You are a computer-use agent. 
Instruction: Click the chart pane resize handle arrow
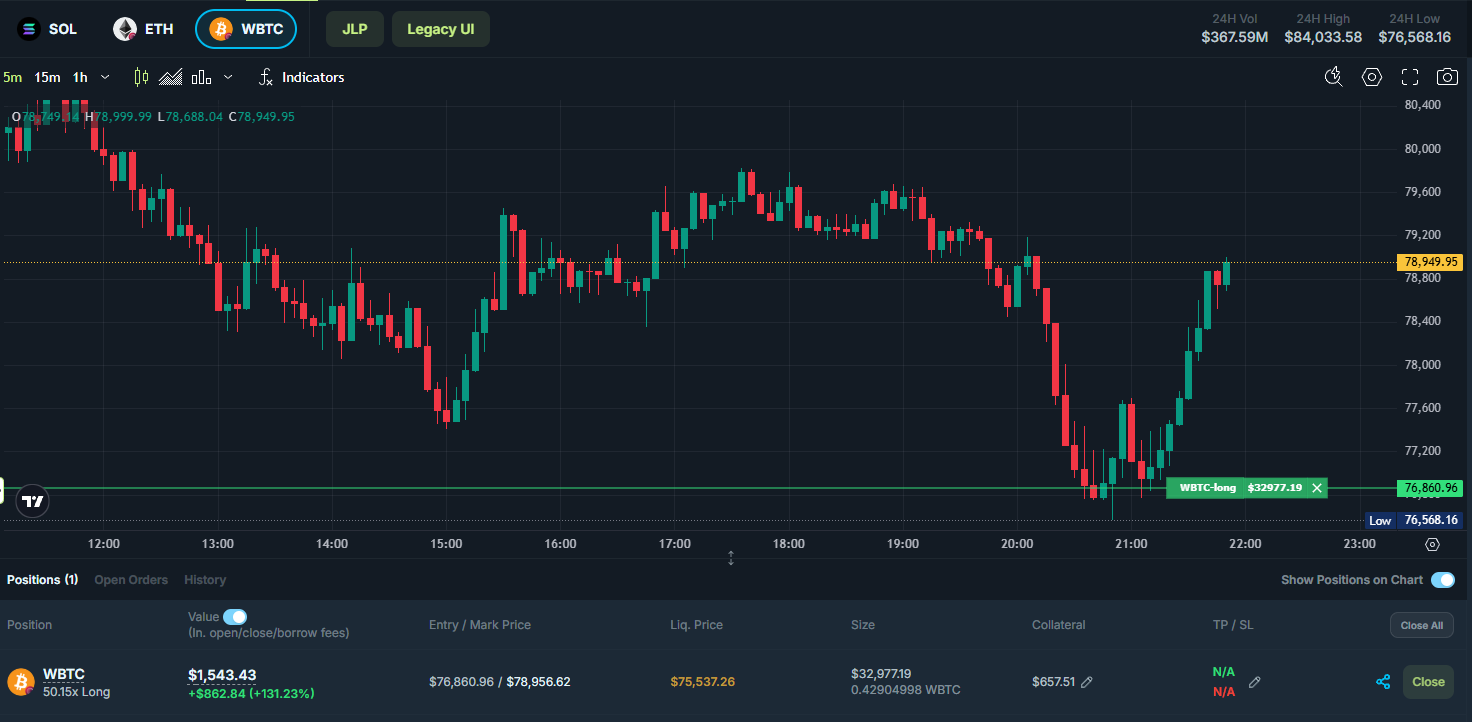click(x=731, y=558)
